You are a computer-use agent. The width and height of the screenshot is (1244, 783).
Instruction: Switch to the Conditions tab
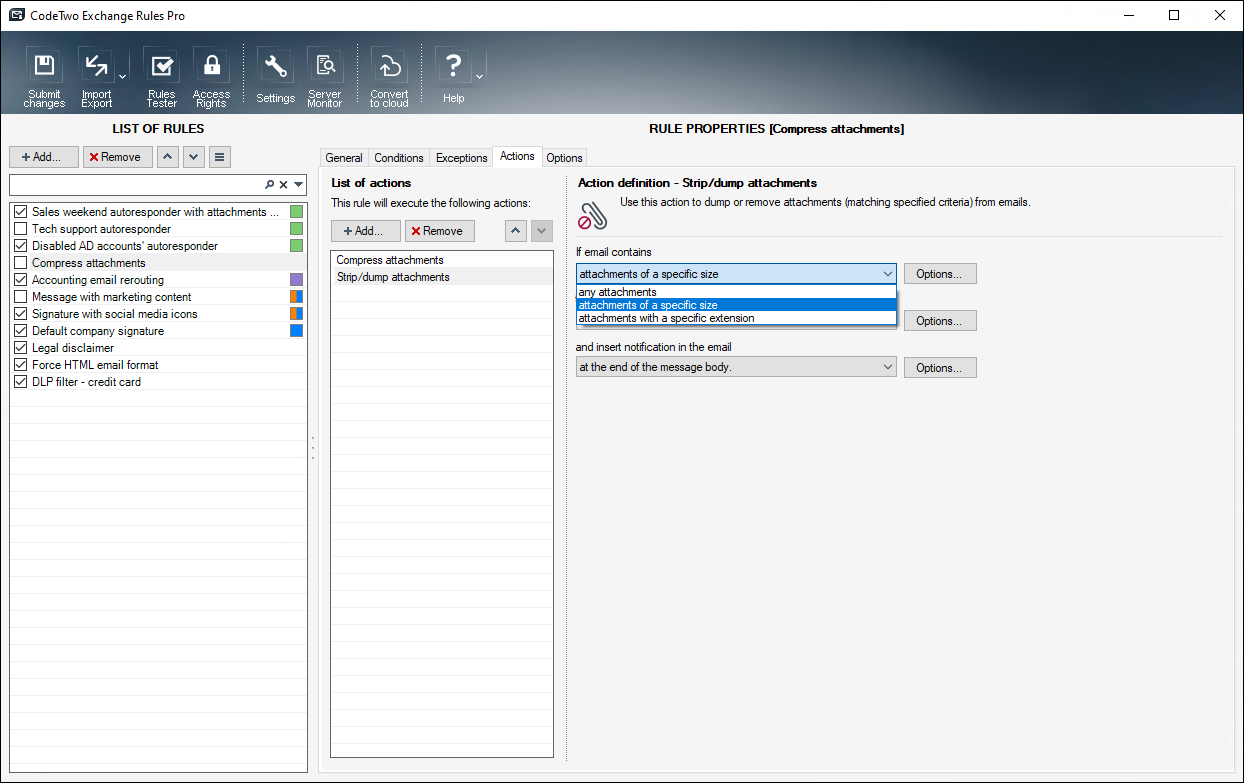[399, 158]
